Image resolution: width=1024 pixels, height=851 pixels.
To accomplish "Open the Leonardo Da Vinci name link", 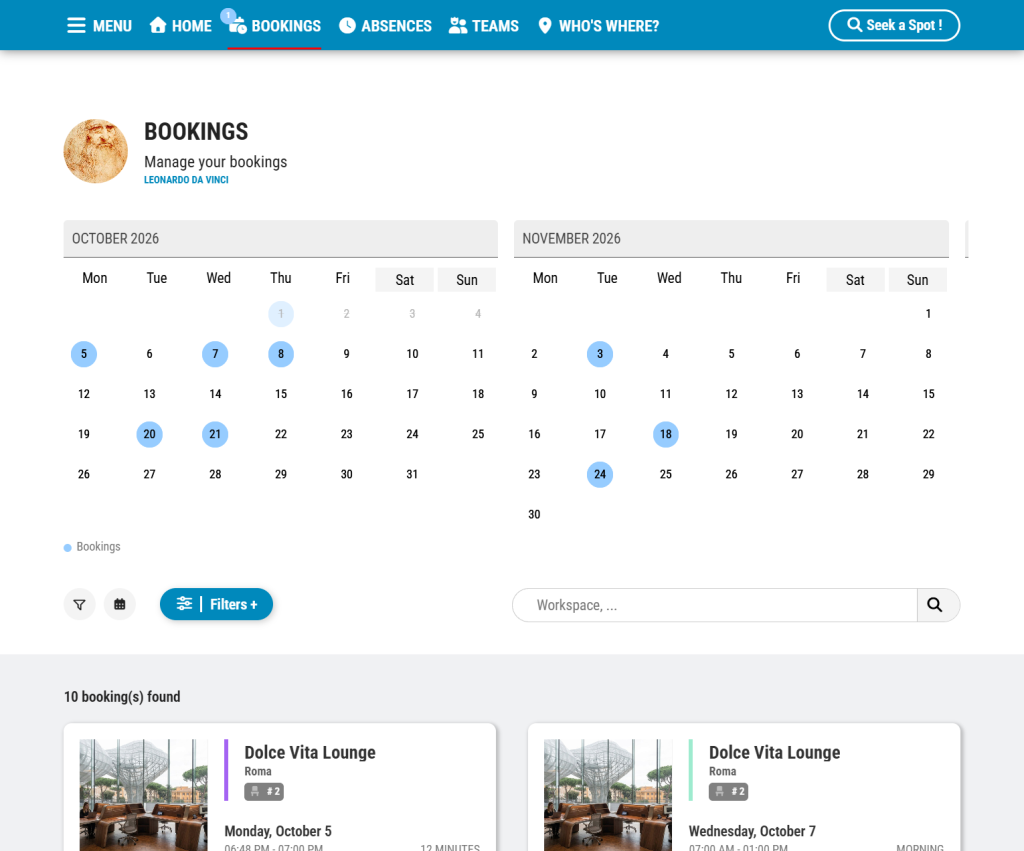I will 186,180.
